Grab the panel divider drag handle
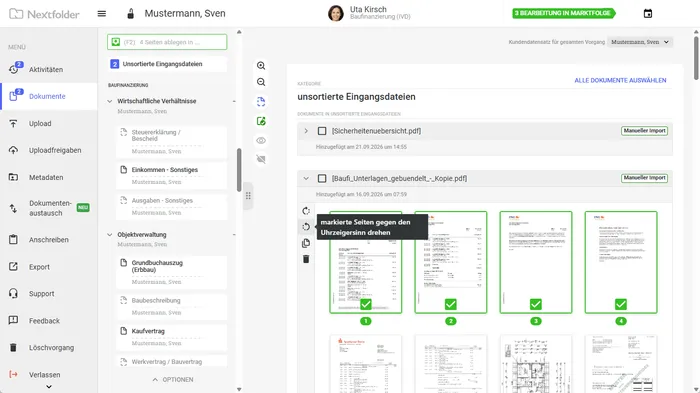Image resolution: width=700 pixels, height=393 pixels. (x=248, y=196)
